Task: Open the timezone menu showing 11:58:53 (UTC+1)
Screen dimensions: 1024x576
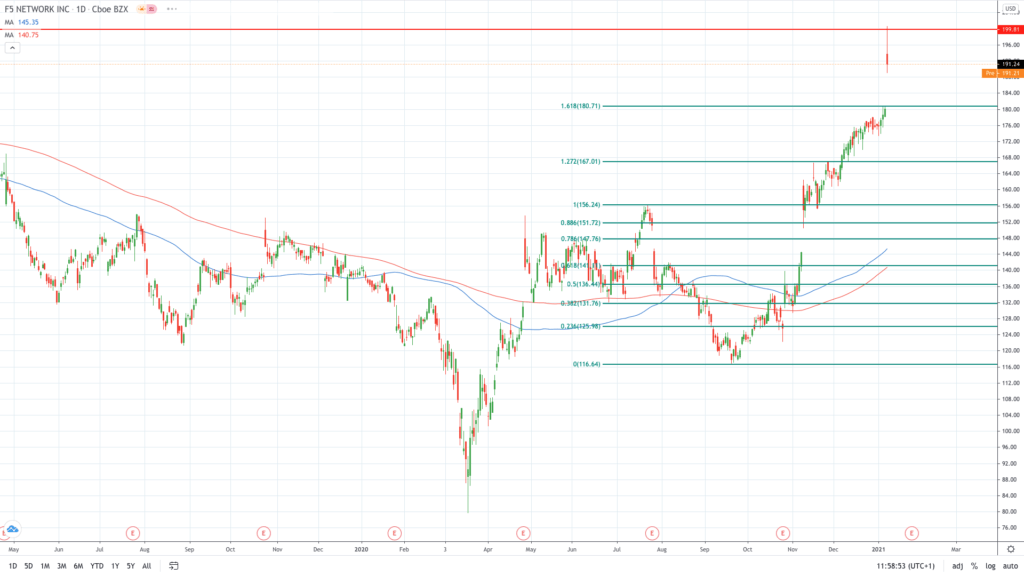Action: pyautogui.click(x=904, y=566)
